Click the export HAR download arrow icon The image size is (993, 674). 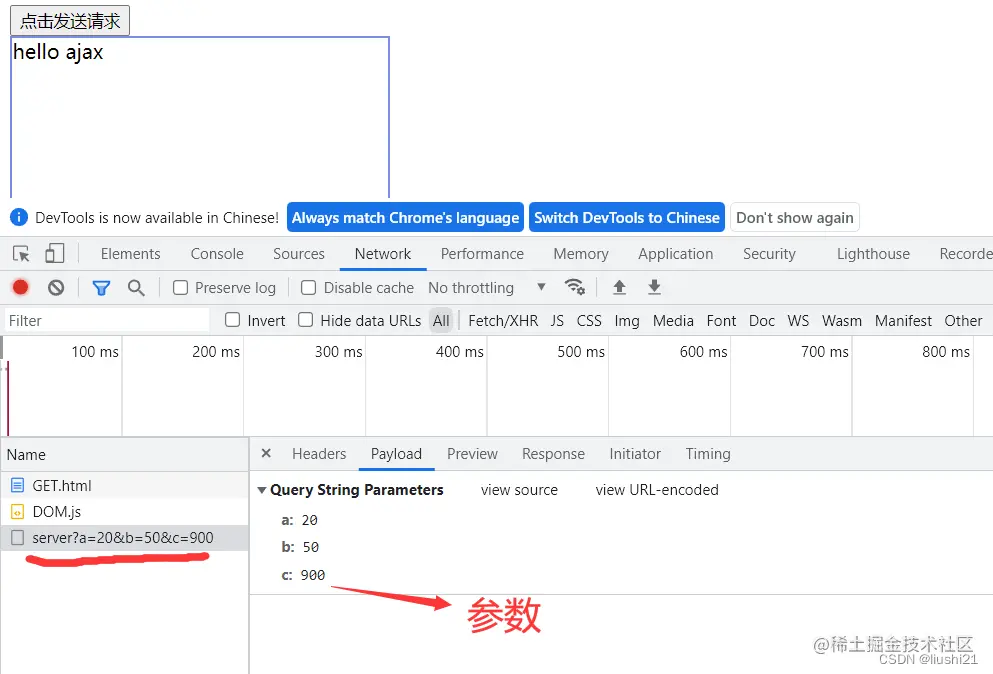pyautogui.click(x=654, y=287)
